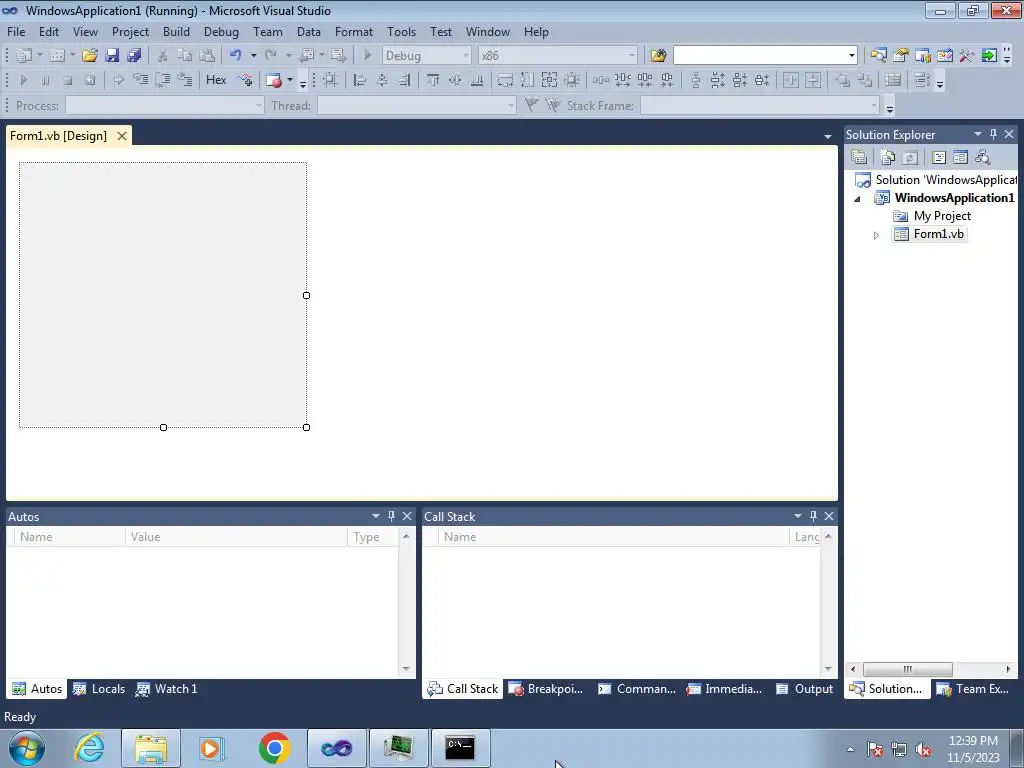This screenshot has height=768, width=1024.
Task: Save the current file with single-floppy icon
Action: [112, 56]
